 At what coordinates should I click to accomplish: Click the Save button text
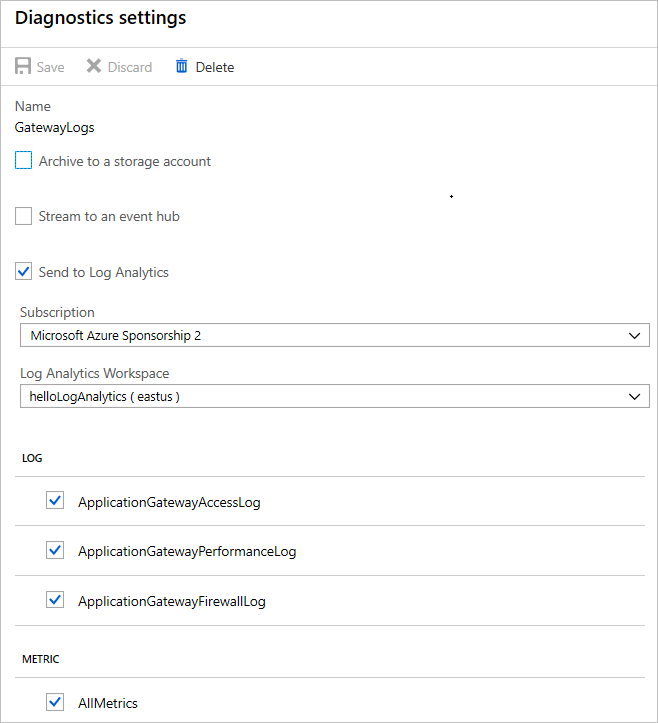coord(50,68)
